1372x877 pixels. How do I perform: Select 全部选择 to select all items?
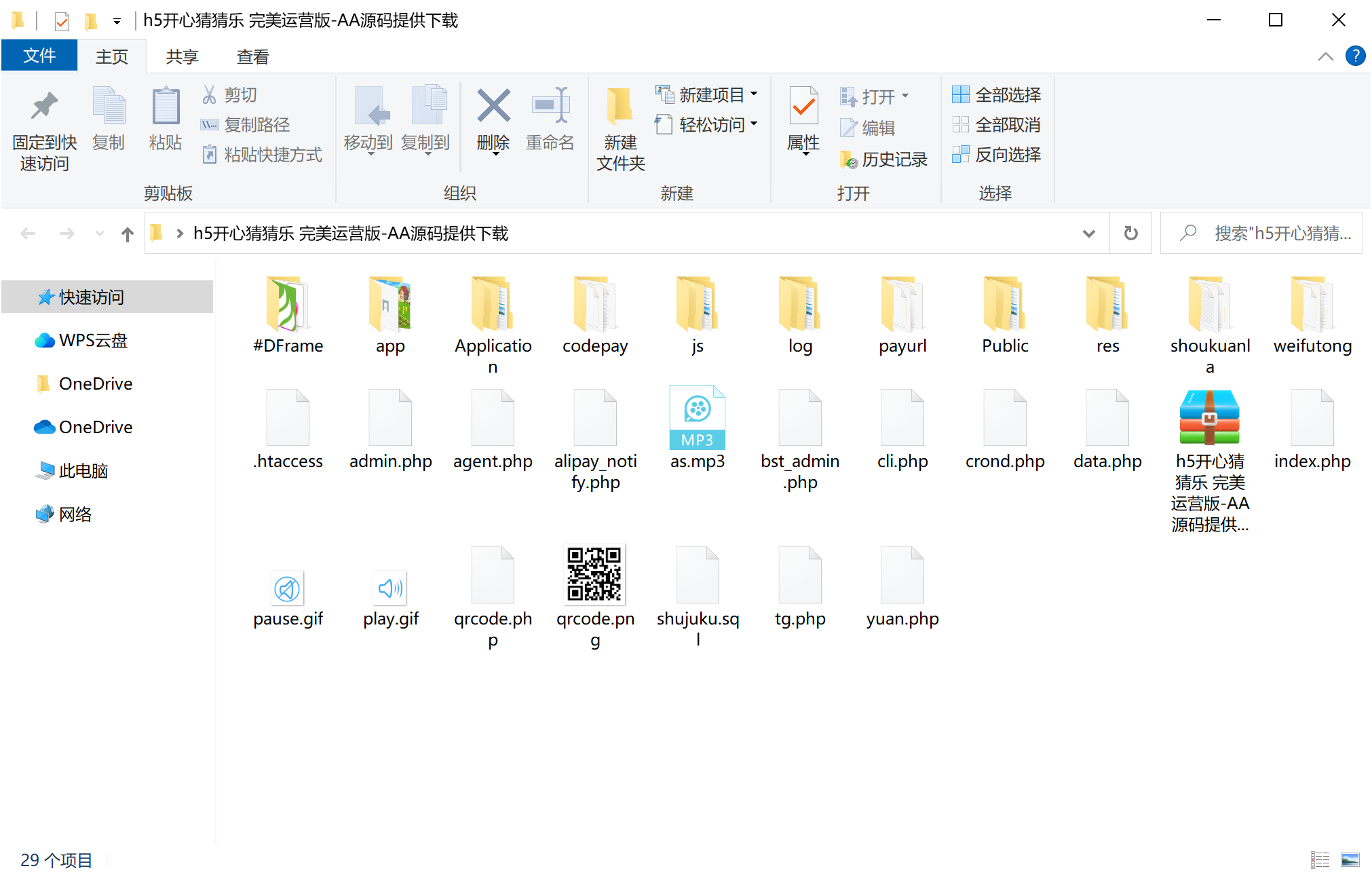pos(997,95)
